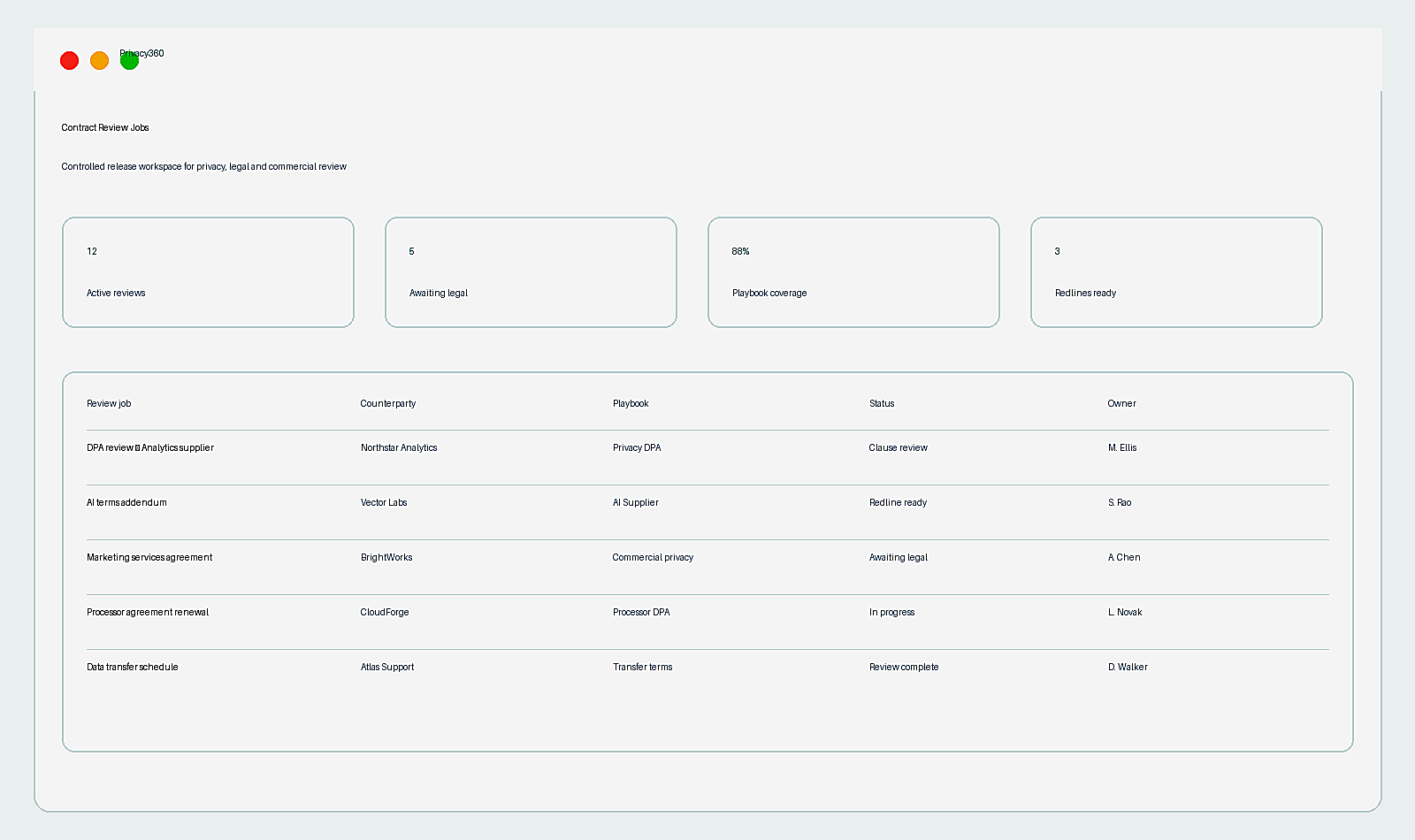This screenshot has height=840, width=1415.
Task: Select owner D. Walker
Action: pos(1128,667)
